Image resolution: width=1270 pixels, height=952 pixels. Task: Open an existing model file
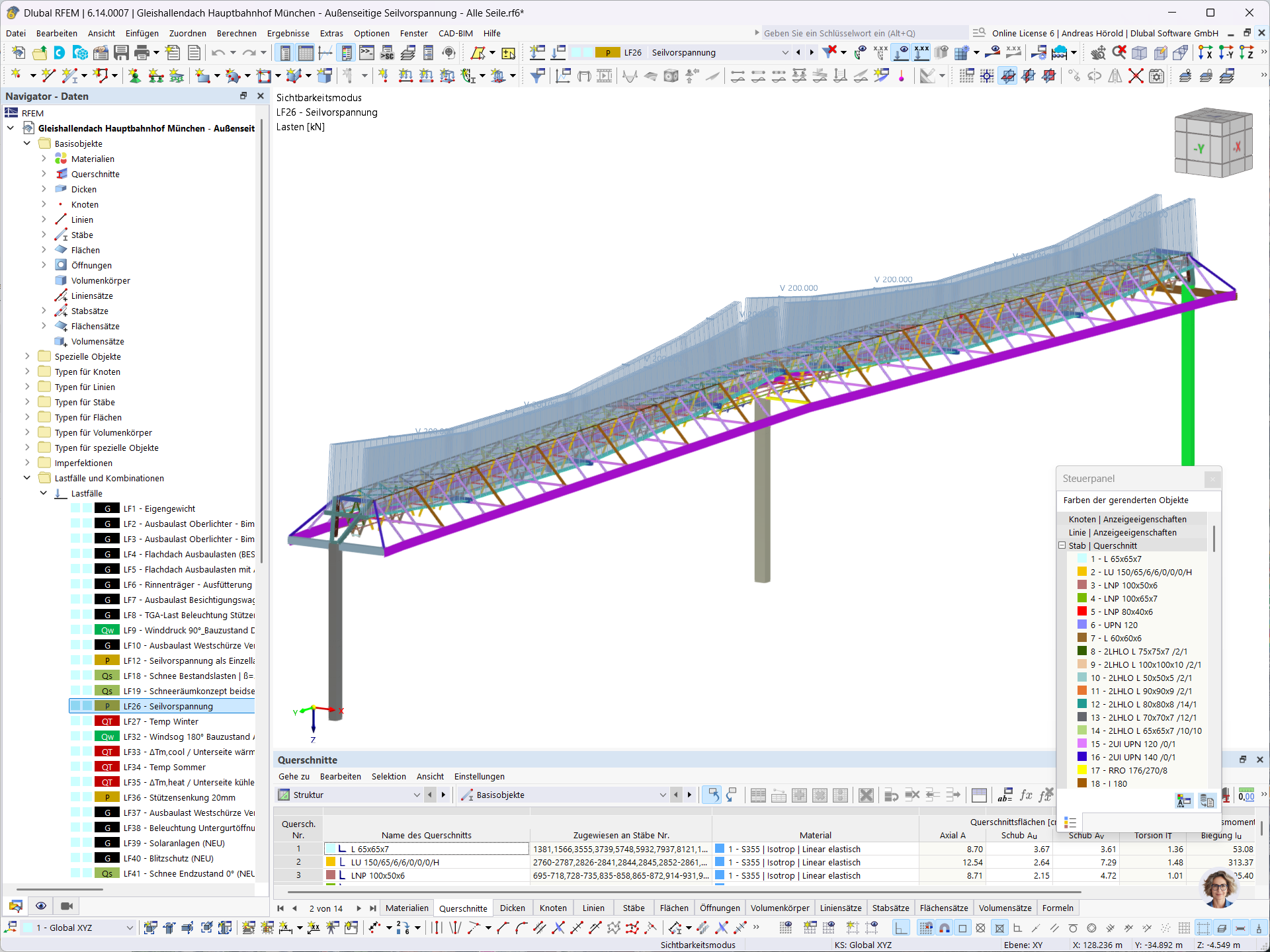click(x=40, y=53)
